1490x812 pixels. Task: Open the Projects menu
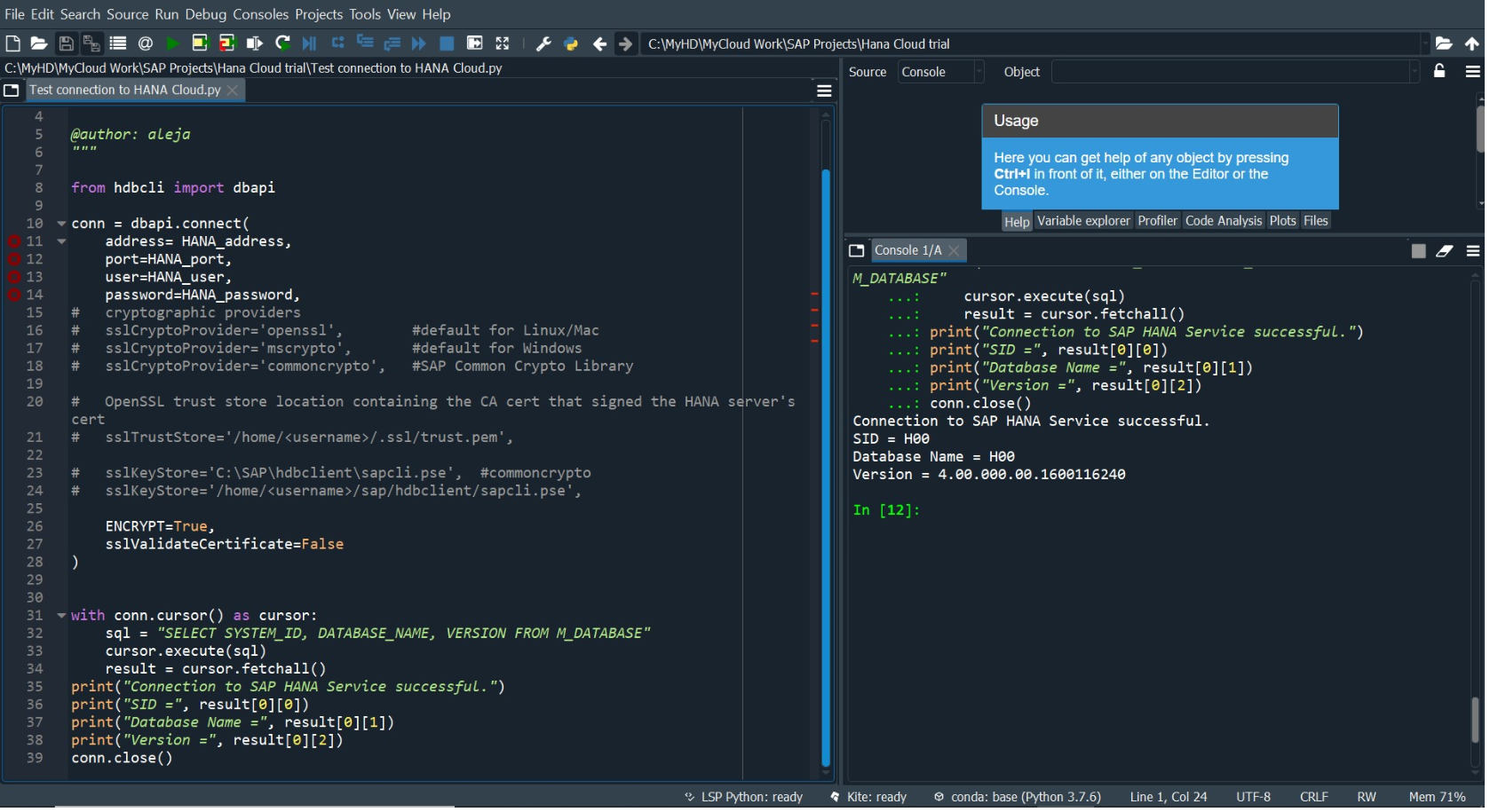click(319, 14)
